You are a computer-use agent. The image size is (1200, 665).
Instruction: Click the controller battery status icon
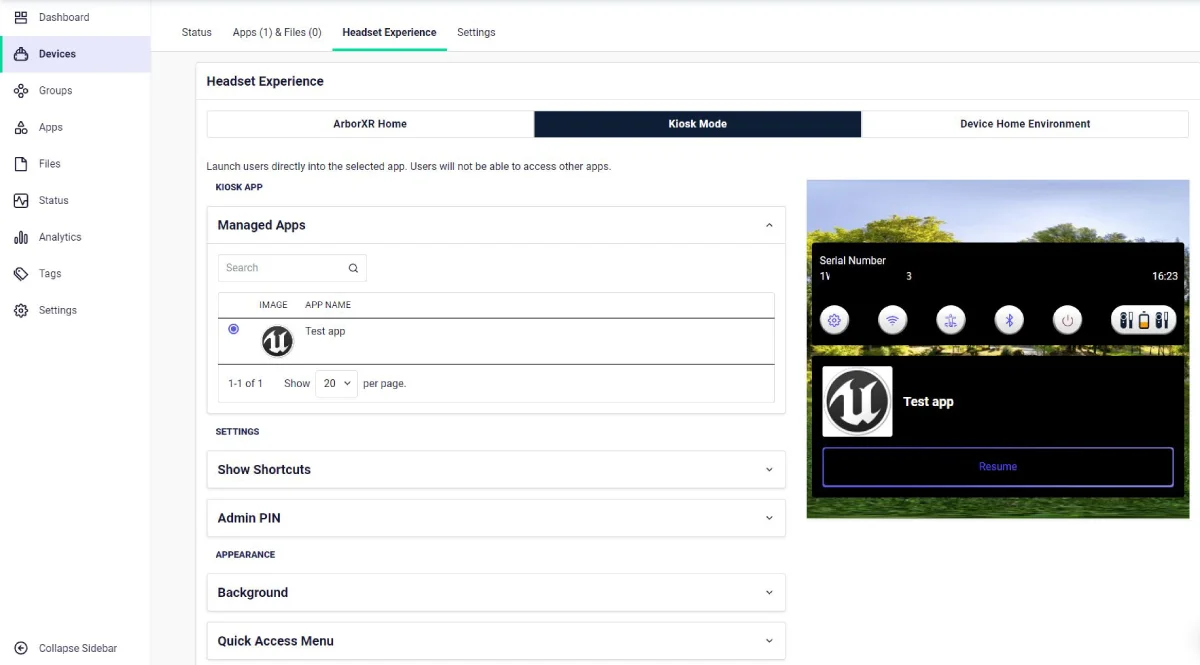tap(1144, 320)
